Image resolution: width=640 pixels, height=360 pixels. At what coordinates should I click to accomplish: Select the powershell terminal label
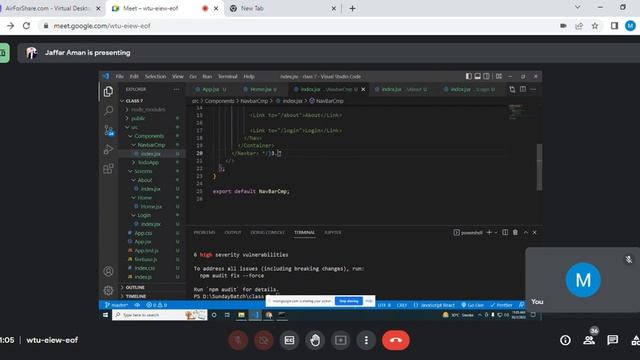(468, 233)
